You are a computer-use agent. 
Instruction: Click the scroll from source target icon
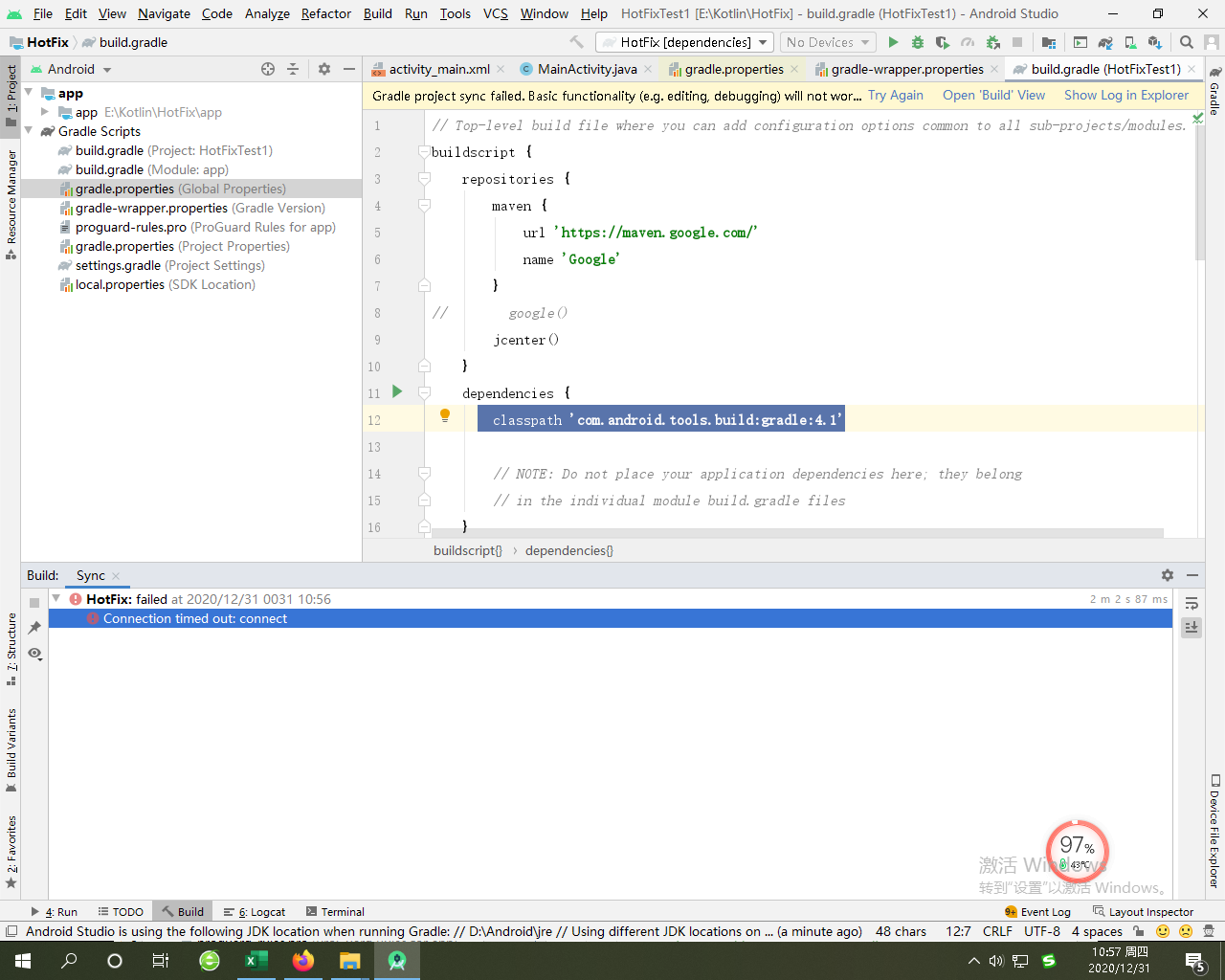268,69
